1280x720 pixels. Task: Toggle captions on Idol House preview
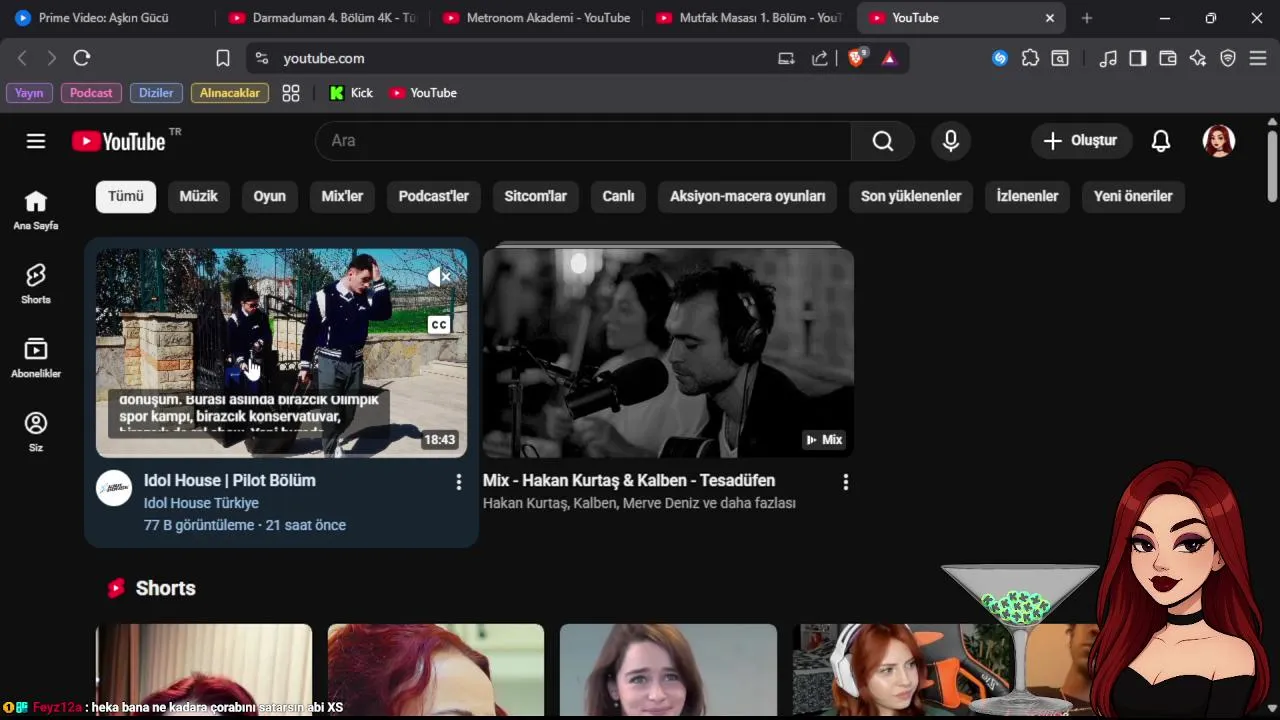[x=439, y=324]
